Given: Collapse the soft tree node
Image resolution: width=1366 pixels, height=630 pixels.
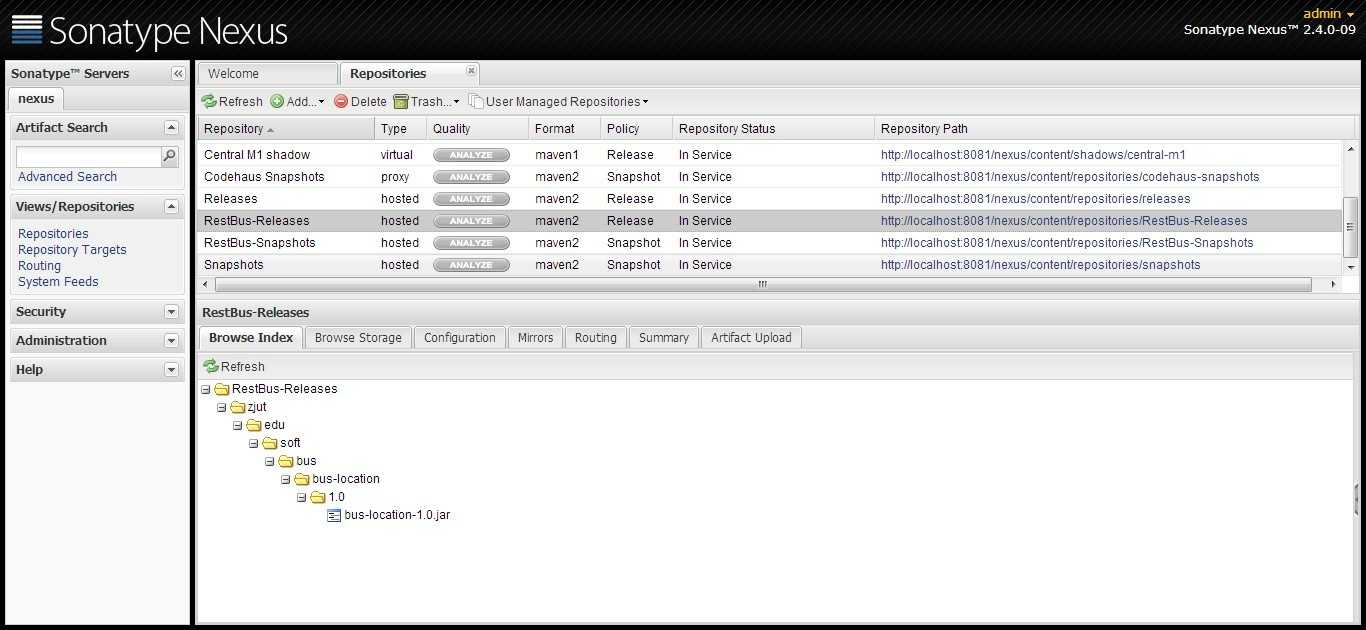Looking at the screenshot, I should point(254,443).
